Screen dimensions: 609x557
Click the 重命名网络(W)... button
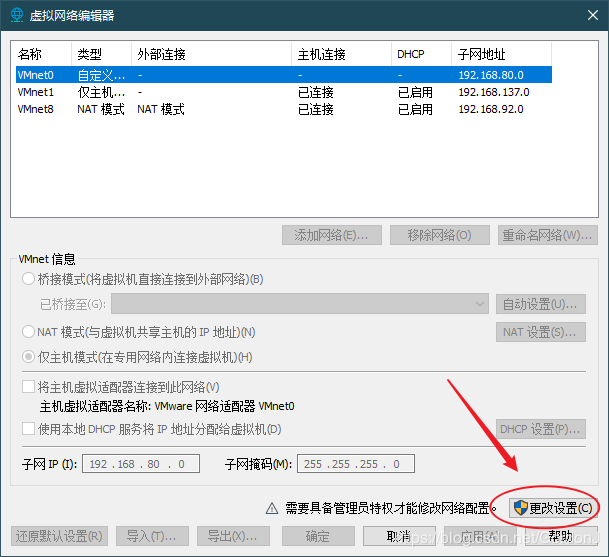point(548,235)
